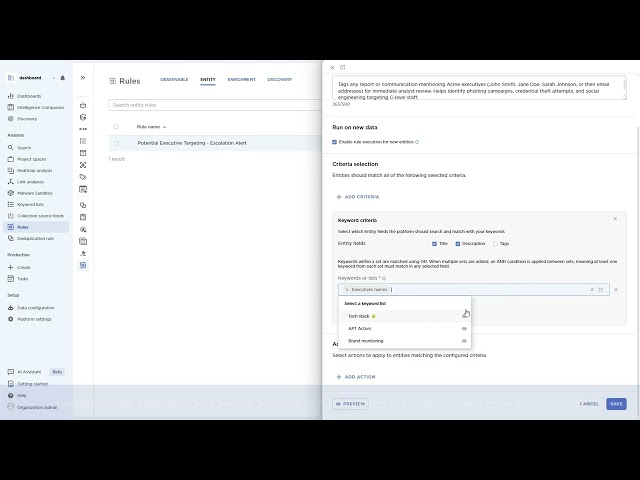Switch to the Observable tab
The image size is (640, 480).
click(x=174, y=79)
